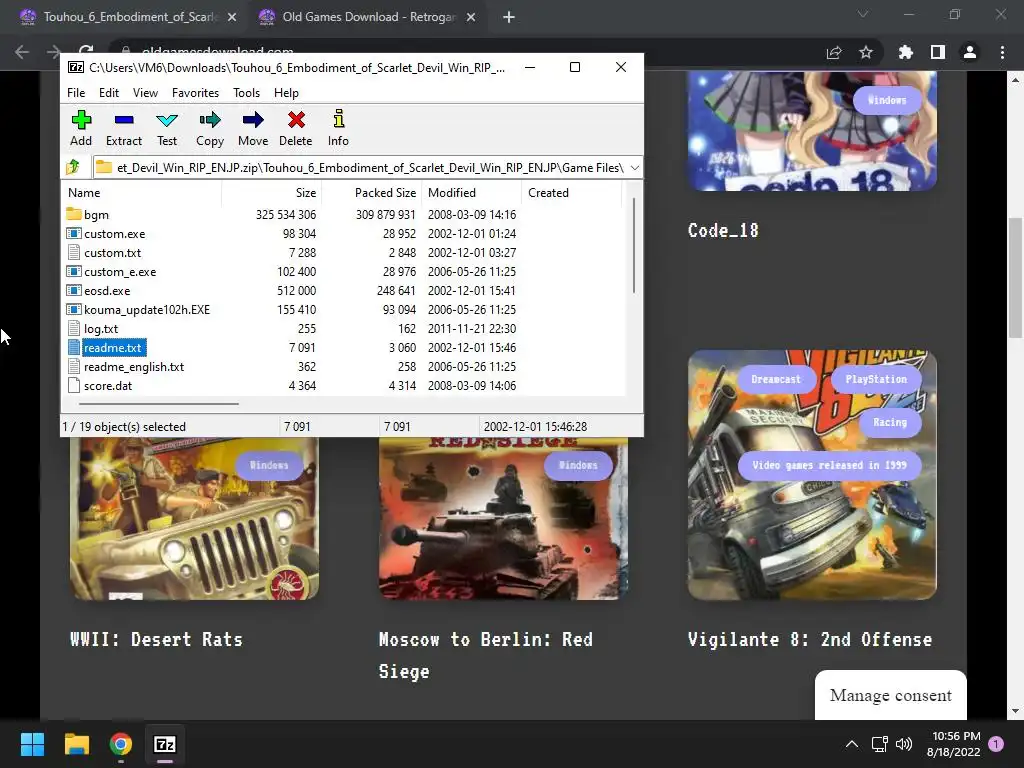The width and height of the screenshot is (1024, 768).
Task: Click the WWII: Desert Rats cover thumbnail
Action: click(195, 518)
